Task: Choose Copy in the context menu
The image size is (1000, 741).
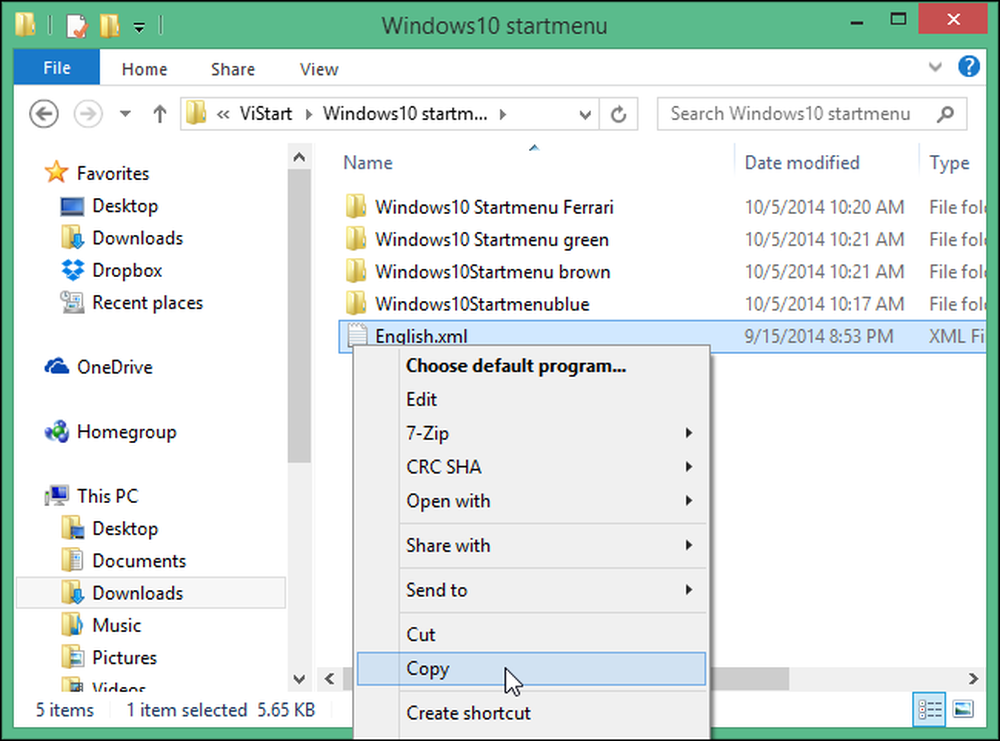Action: (x=531, y=668)
